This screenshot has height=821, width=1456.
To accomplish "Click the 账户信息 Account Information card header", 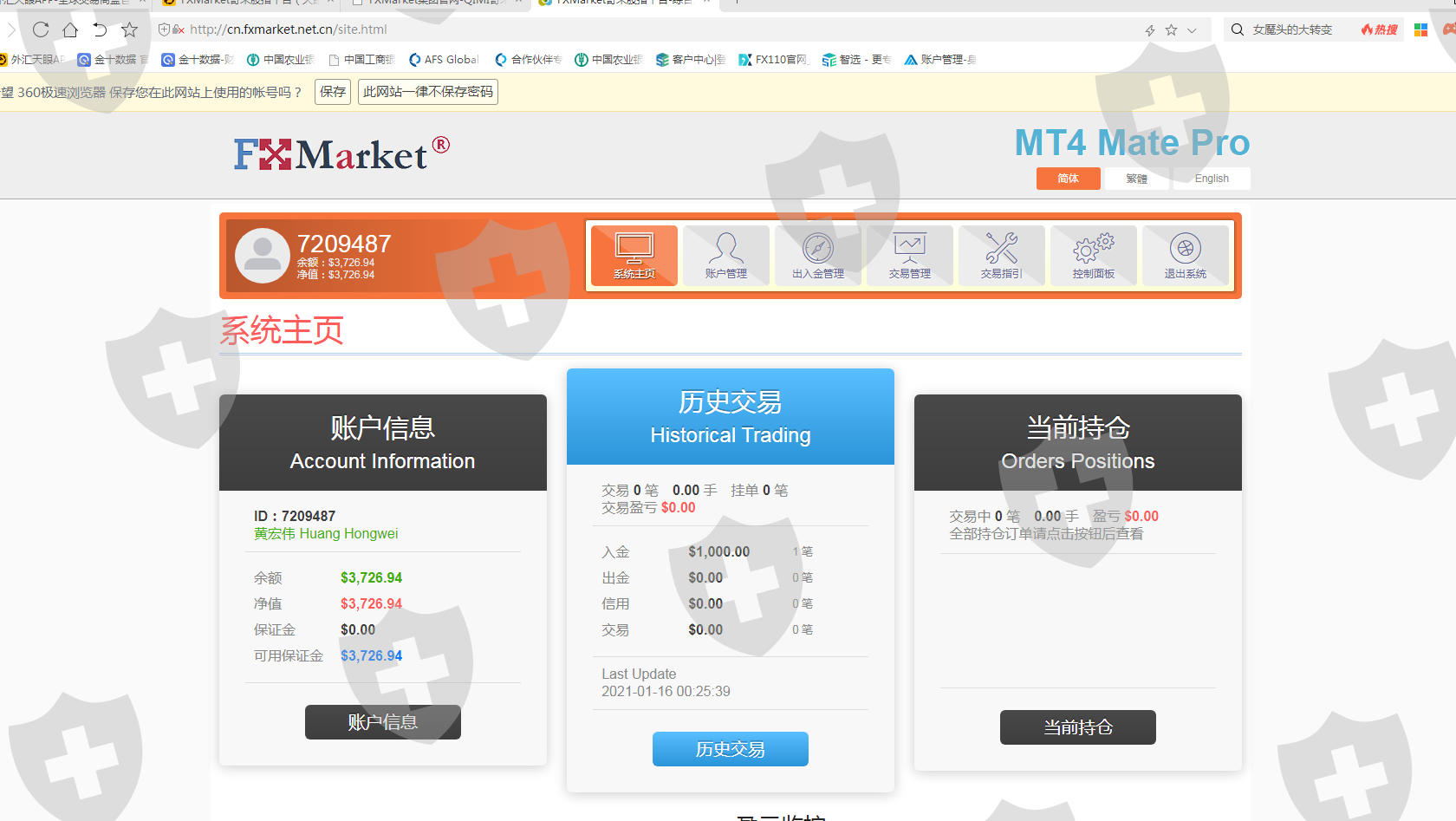I will (x=383, y=443).
